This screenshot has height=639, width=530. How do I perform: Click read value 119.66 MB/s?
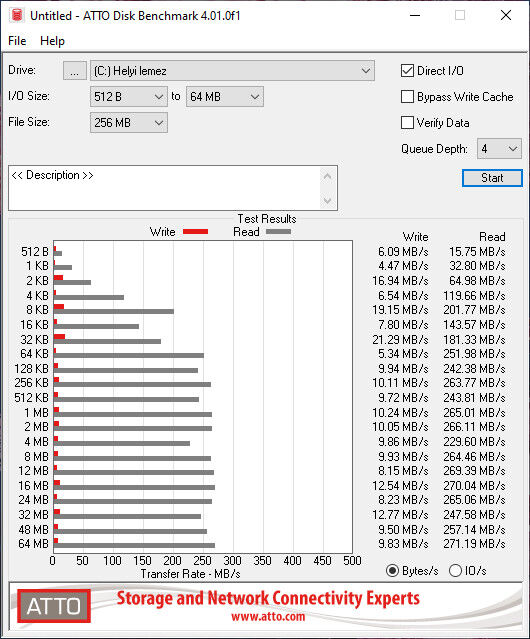click(474, 295)
